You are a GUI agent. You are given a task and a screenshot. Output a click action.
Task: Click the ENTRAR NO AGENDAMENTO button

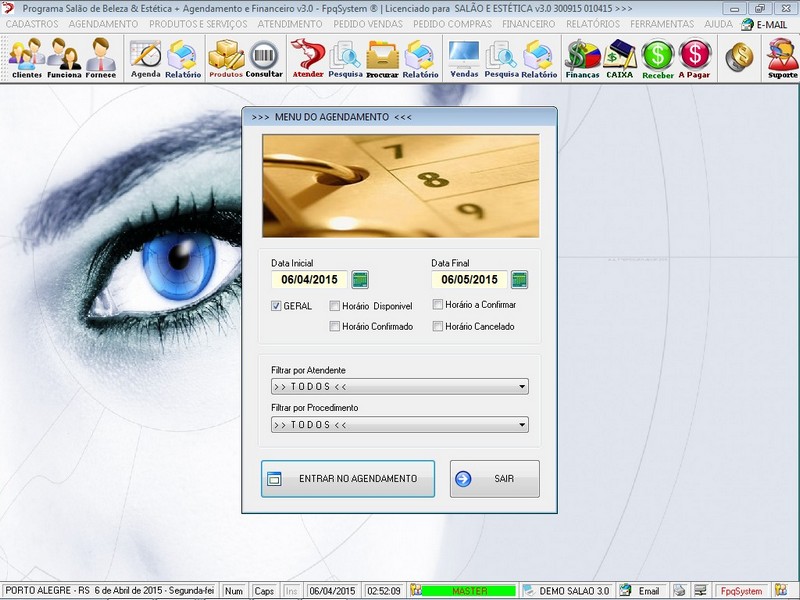pyautogui.click(x=348, y=479)
